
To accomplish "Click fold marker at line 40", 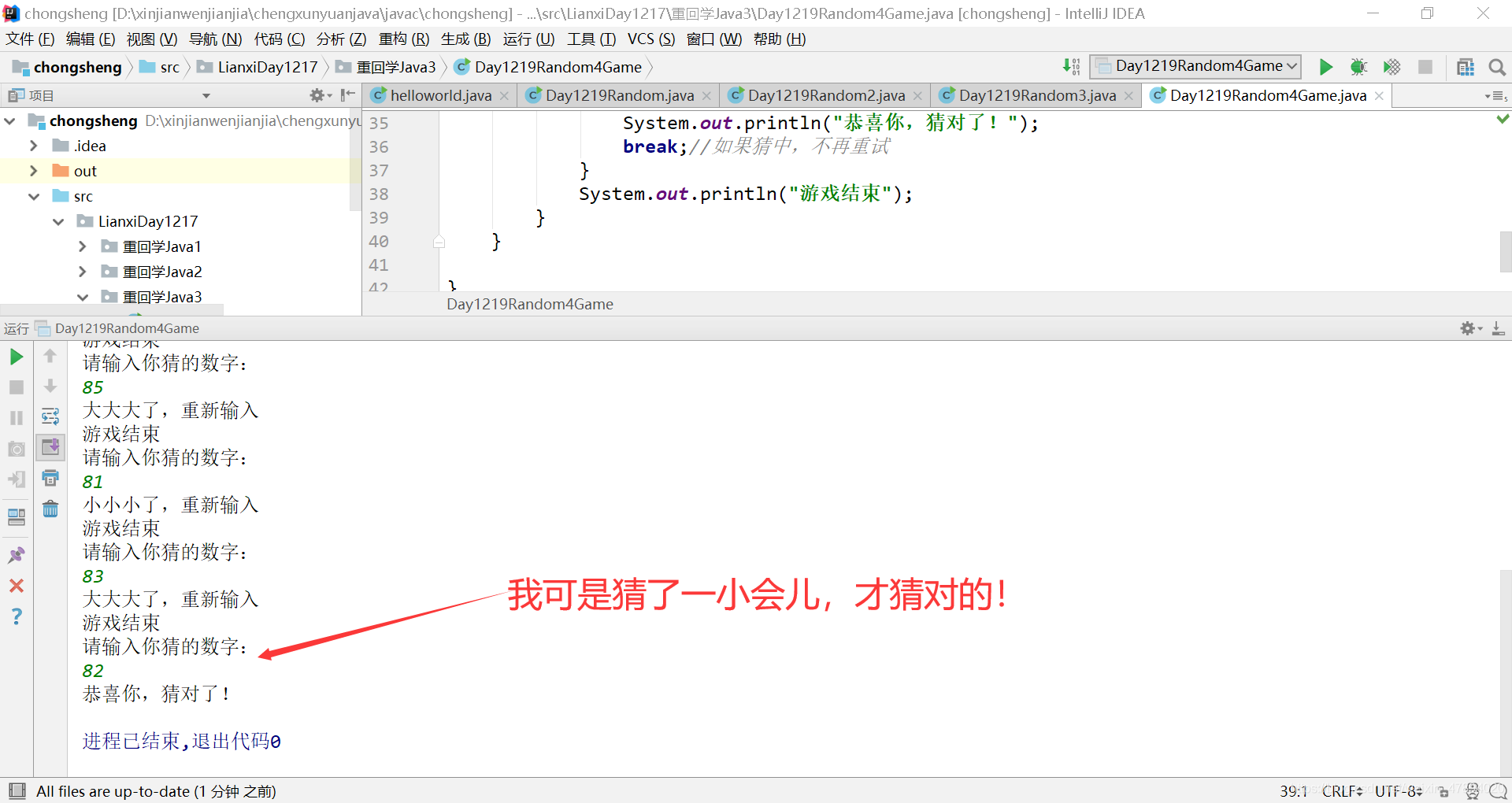I will point(439,242).
